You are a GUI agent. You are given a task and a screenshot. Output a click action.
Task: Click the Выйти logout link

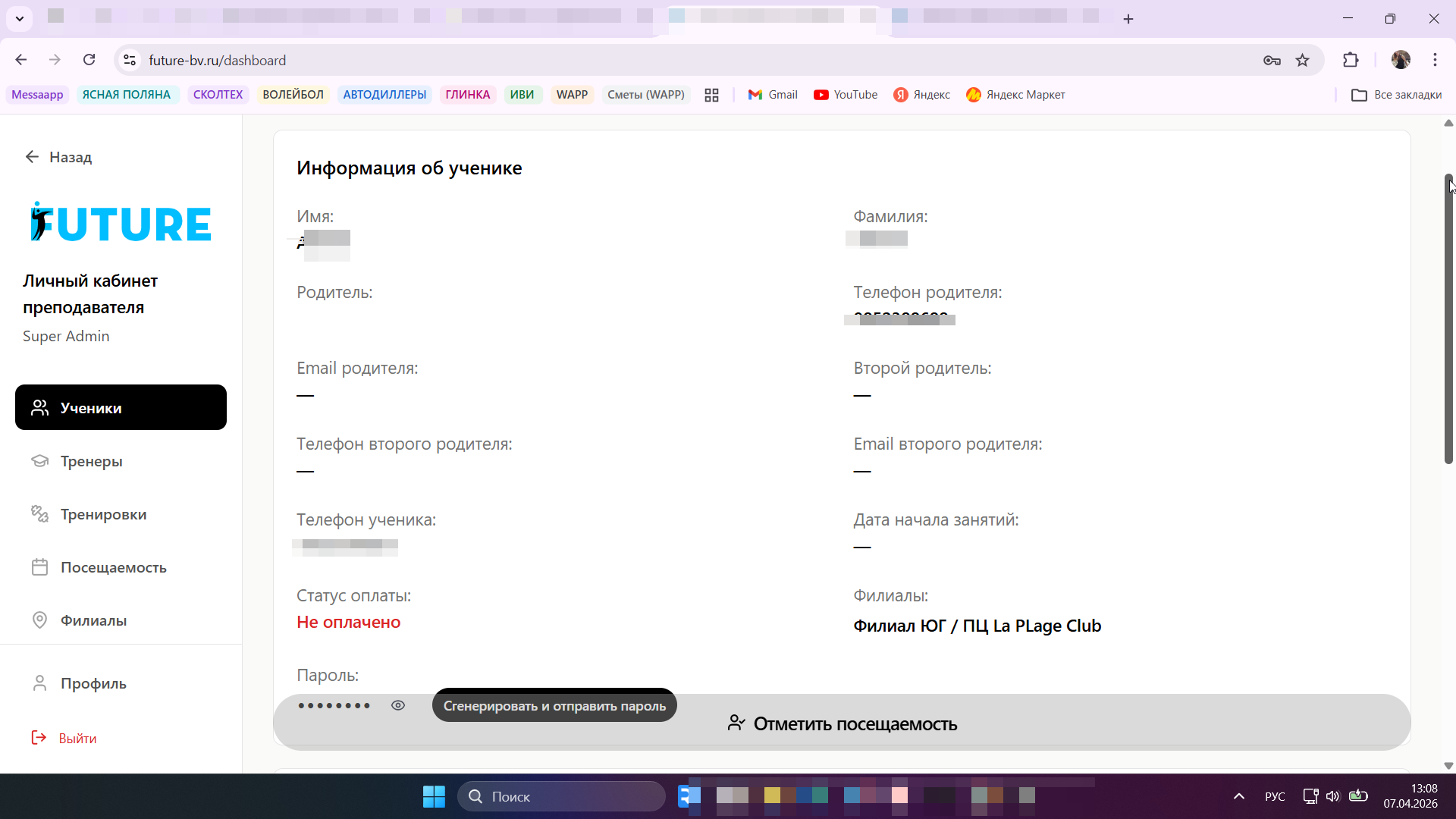click(x=77, y=738)
